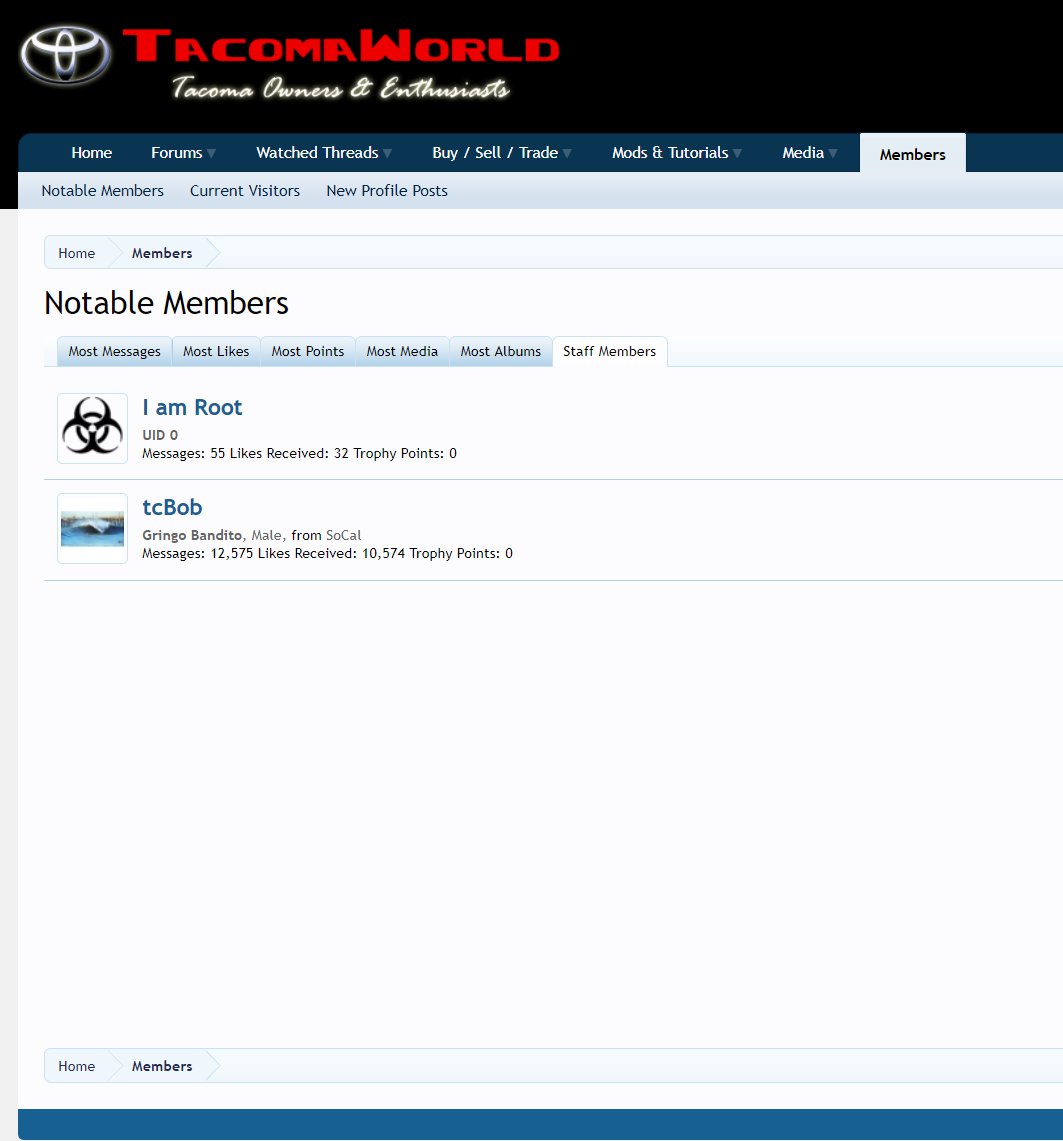Open the I am Root profile link

point(192,408)
